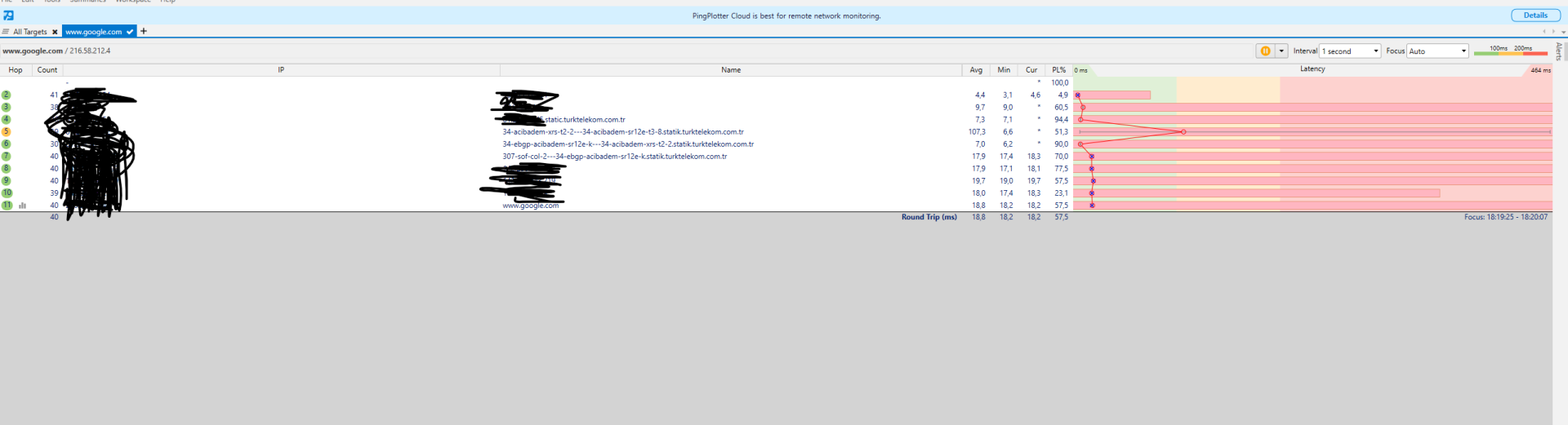This screenshot has height=425, width=1568.
Task: Add a new target tab with the plus icon
Action: 144,31
